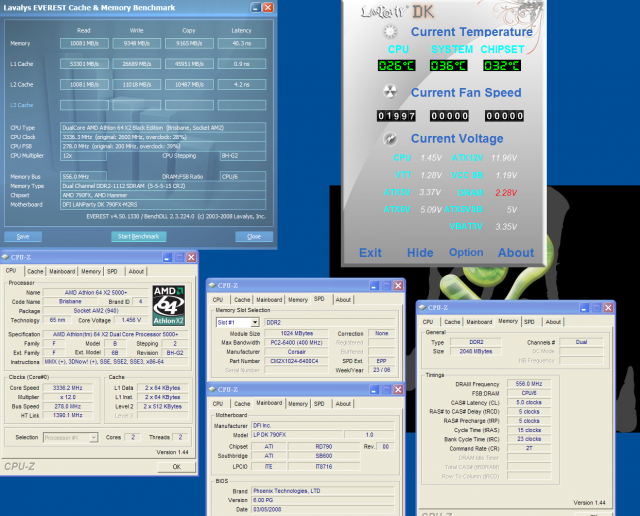
Task: Click the CPU-Z title icon in CPU window
Action: (x=6, y=257)
